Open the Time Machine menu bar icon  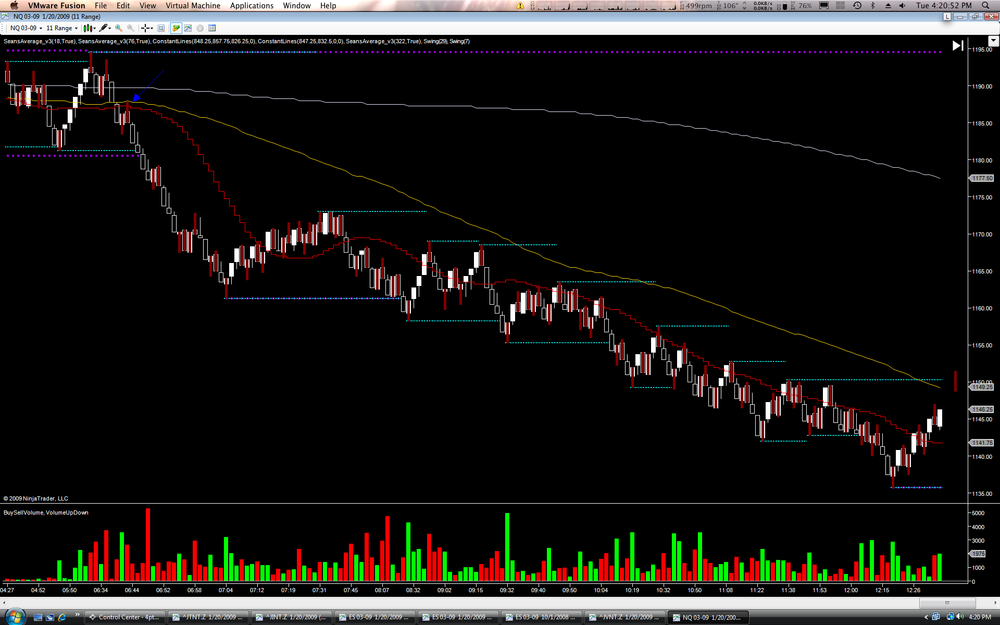pyautogui.click(x=857, y=5)
